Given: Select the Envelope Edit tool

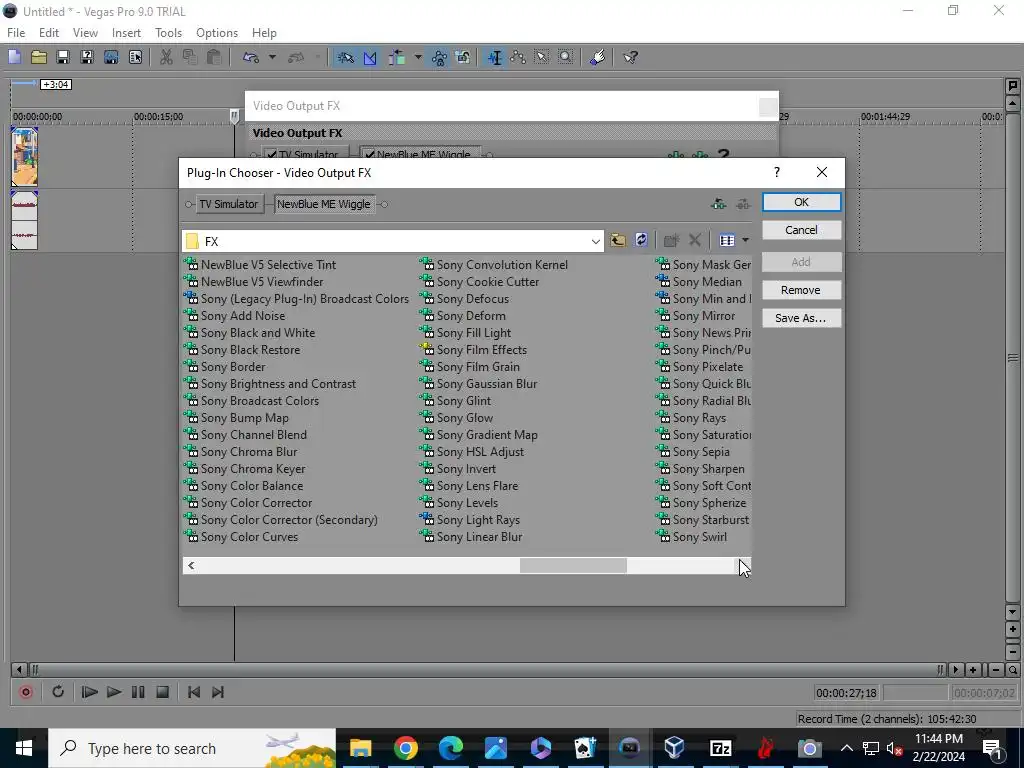Looking at the screenshot, I should (518, 57).
